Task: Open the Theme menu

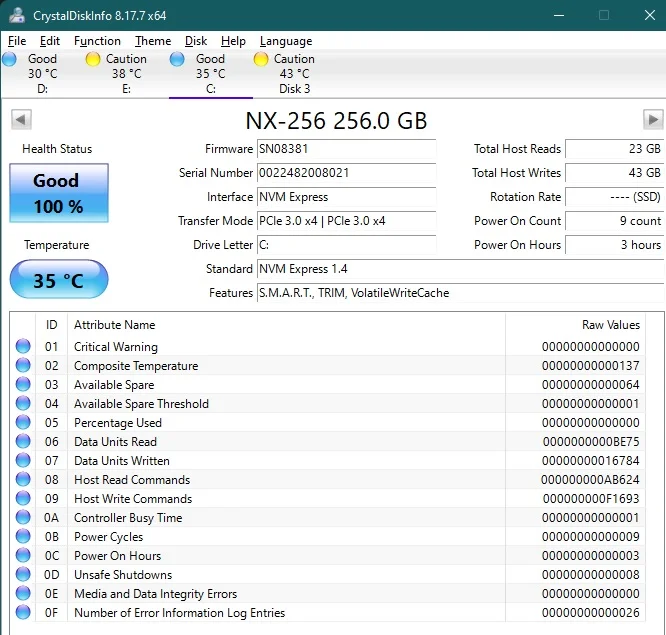Action: pyautogui.click(x=153, y=41)
